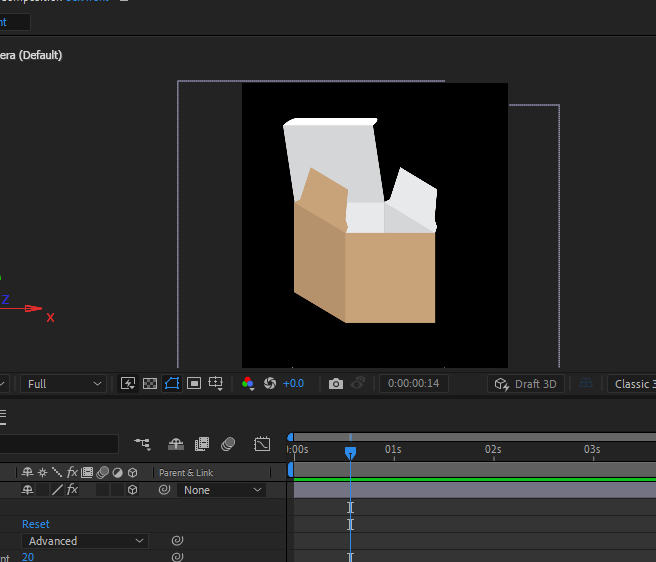Take a snapshot with the camera icon
The width and height of the screenshot is (656, 562).
[x=336, y=383]
